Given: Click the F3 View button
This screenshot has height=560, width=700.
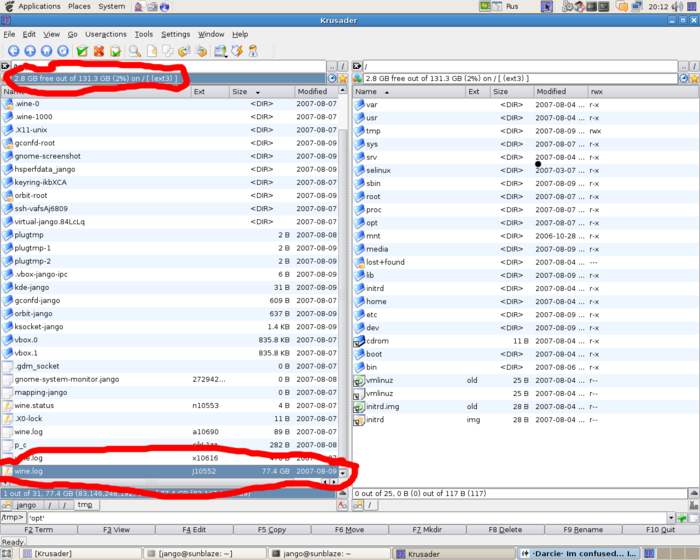Looking at the screenshot, I should (x=117, y=530).
